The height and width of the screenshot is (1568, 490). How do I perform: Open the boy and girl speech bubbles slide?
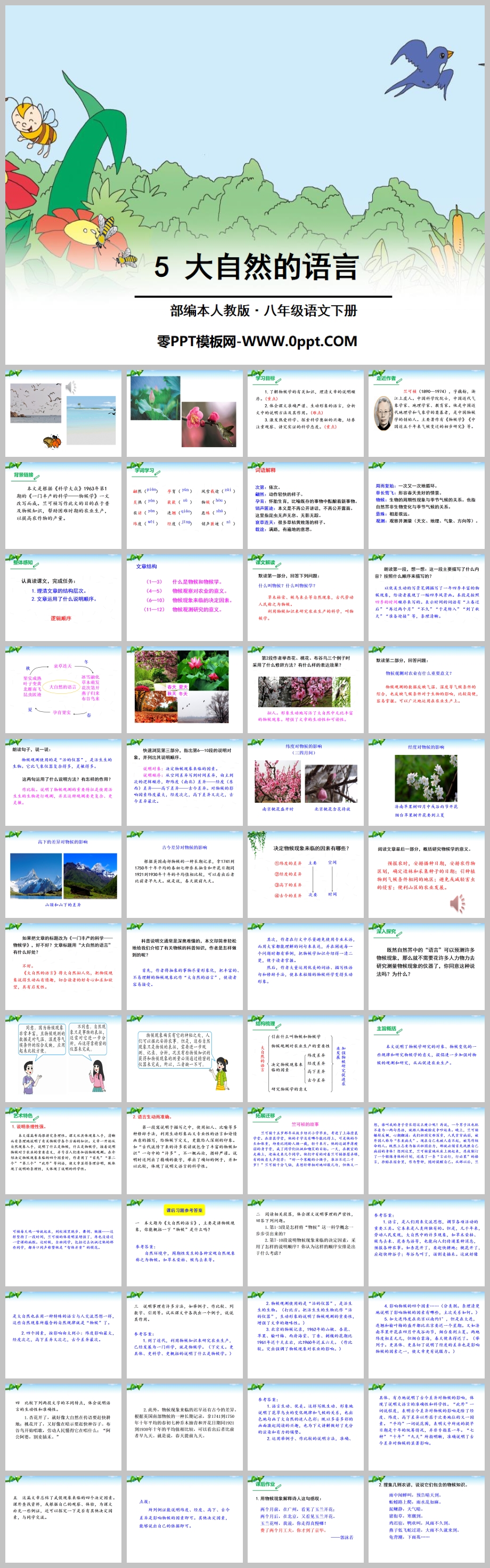[x=64, y=1058]
